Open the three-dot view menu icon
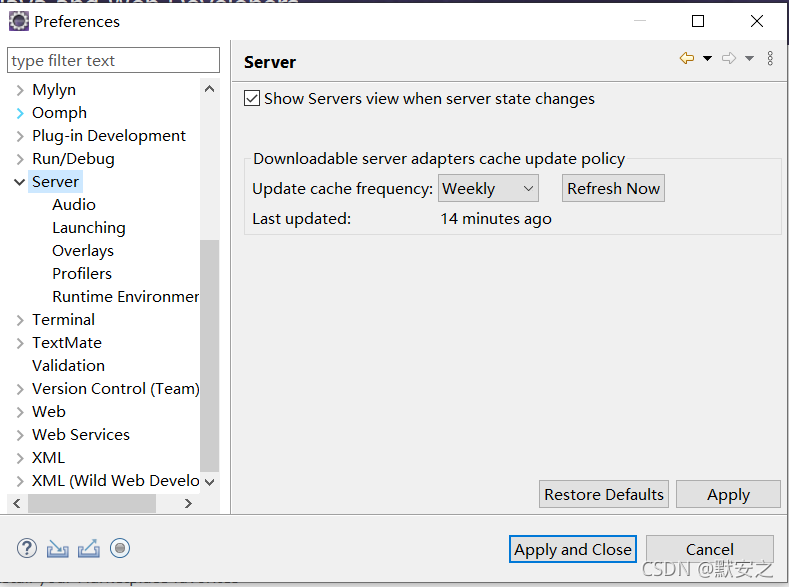This screenshot has width=789, height=587. point(770,58)
